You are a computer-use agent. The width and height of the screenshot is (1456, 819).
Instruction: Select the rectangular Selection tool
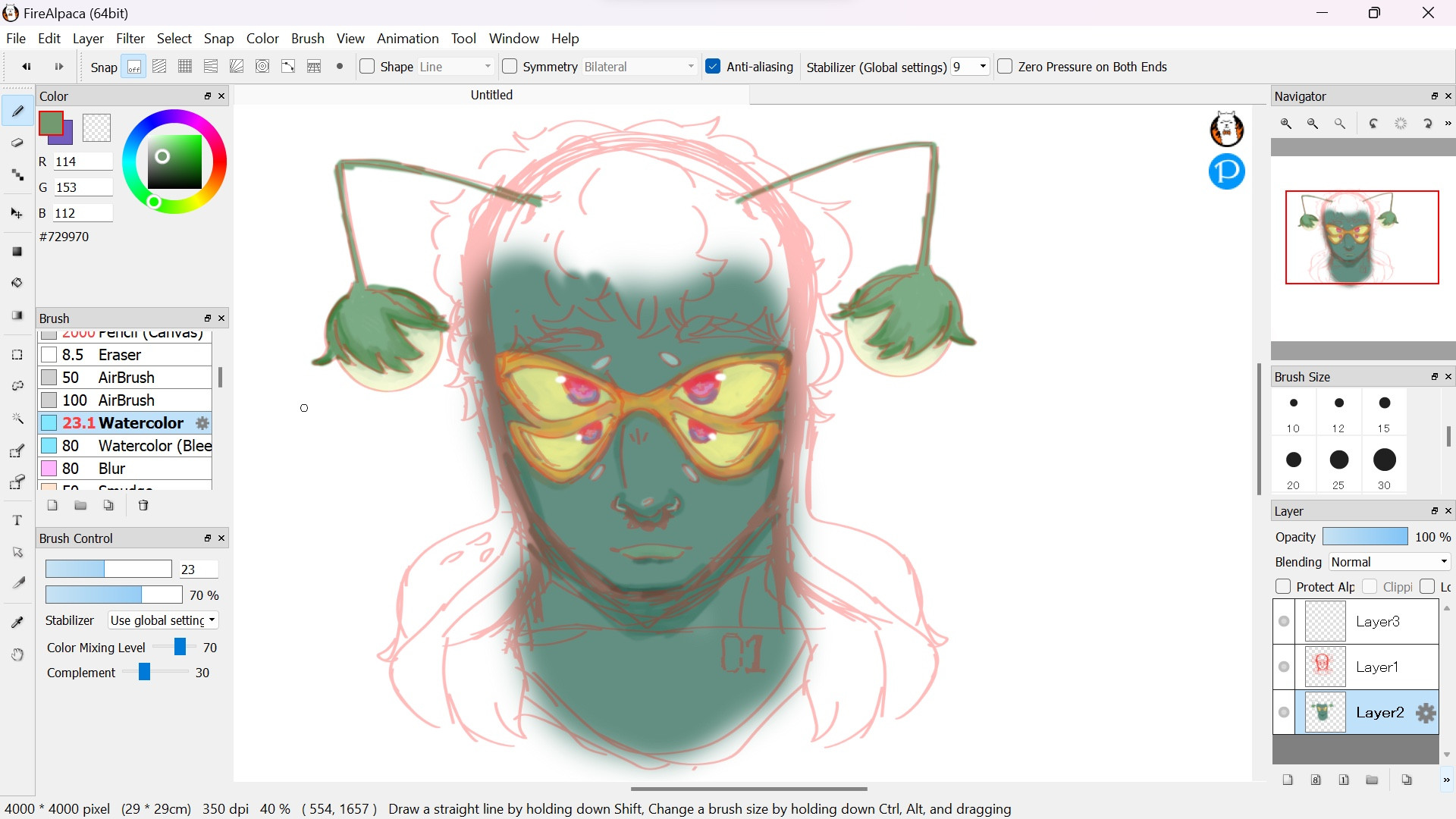click(x=17, y=355)
